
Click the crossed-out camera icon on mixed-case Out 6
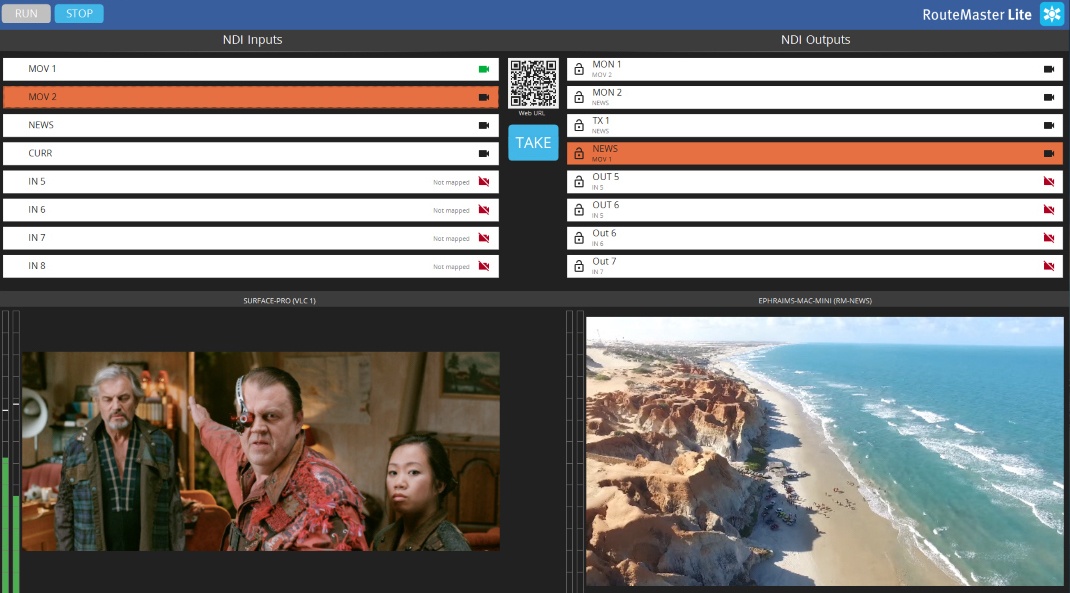coord(1049,238)
